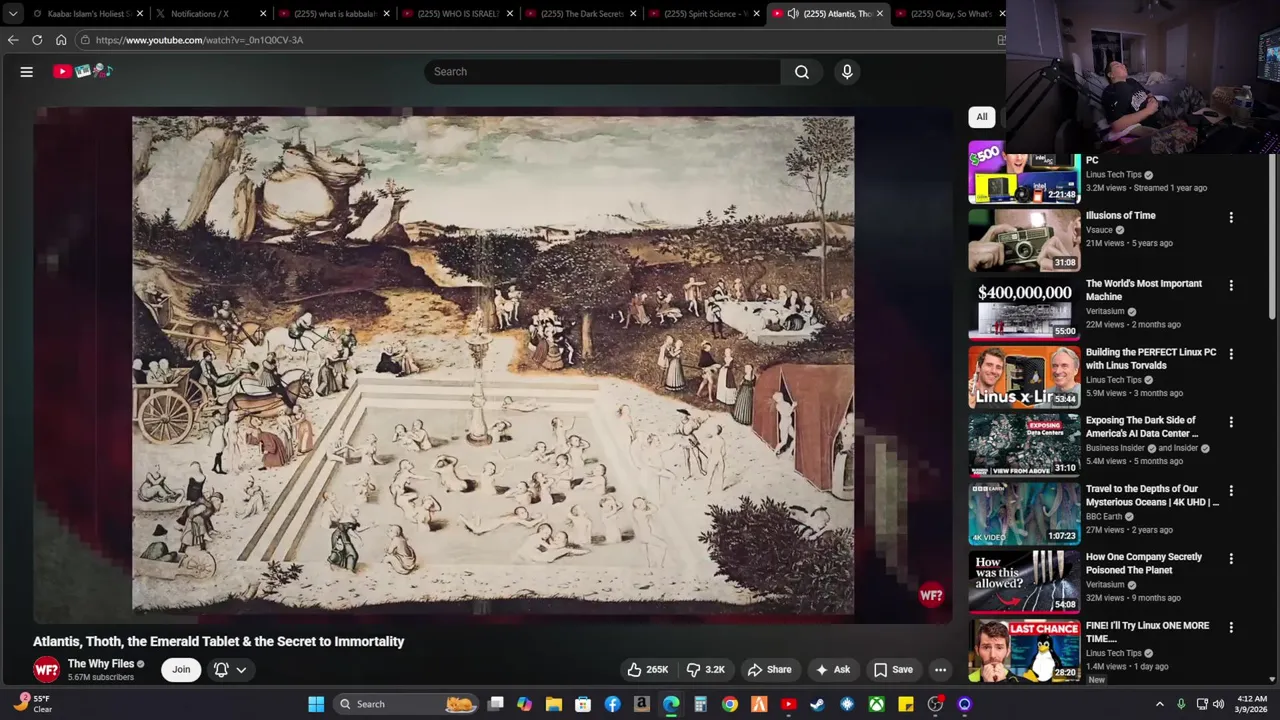
Task: Open options menu for Illusions of Time
Action: [1231, 217]
